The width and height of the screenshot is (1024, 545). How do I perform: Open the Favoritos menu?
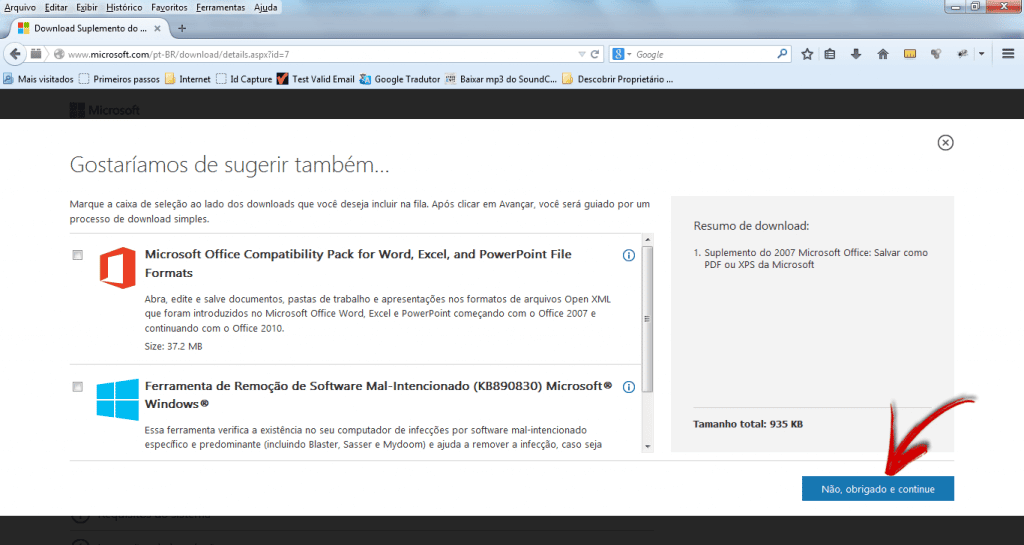click(169, 7)
